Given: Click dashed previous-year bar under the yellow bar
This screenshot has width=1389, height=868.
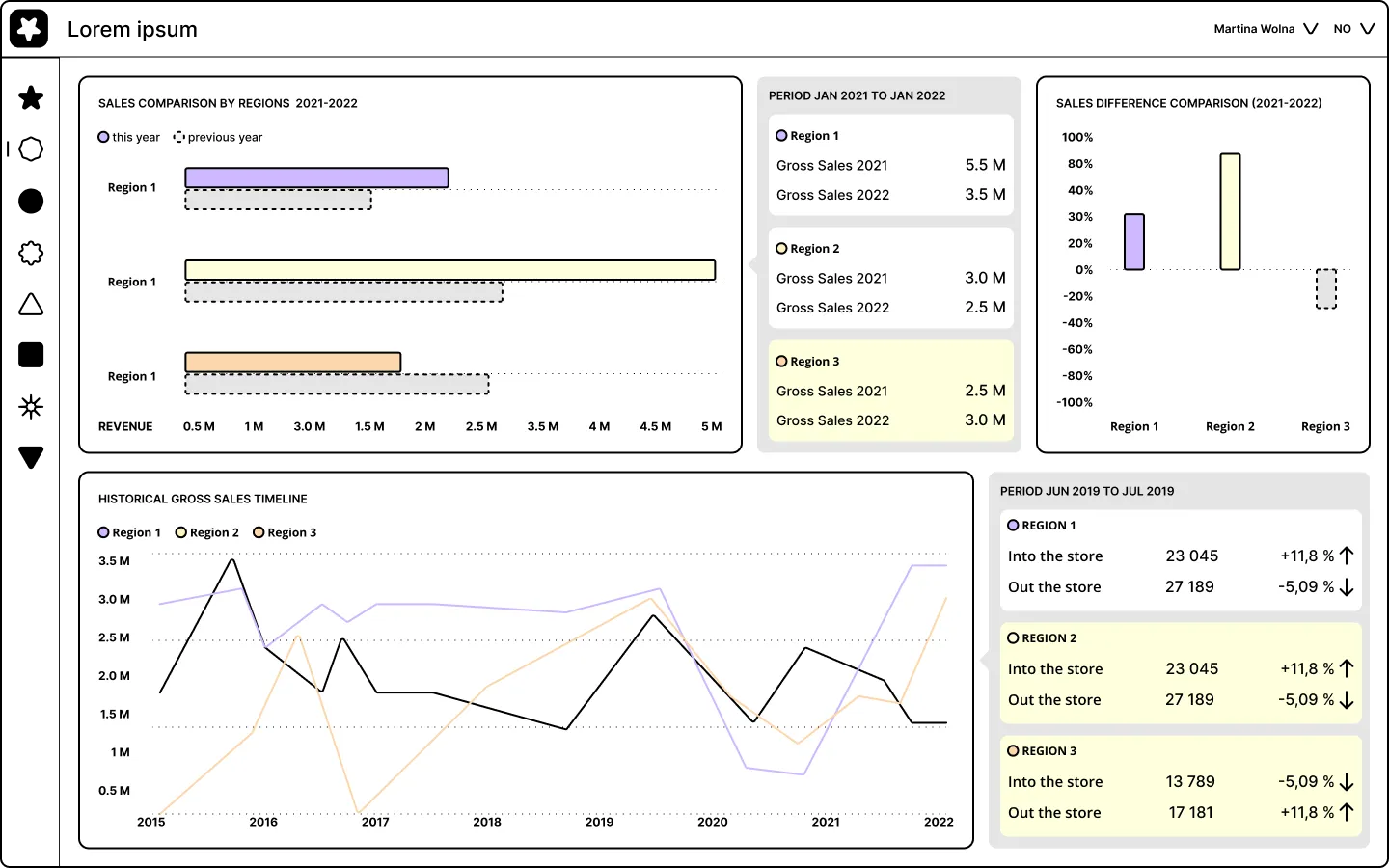Looking at the screenshot, I should (x=344, y=292).
